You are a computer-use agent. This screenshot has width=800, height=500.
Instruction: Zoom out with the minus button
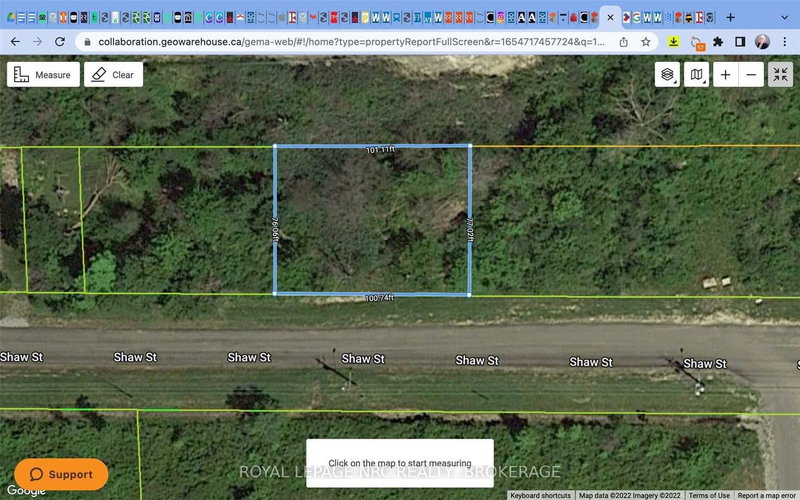(x=752, y=75)
